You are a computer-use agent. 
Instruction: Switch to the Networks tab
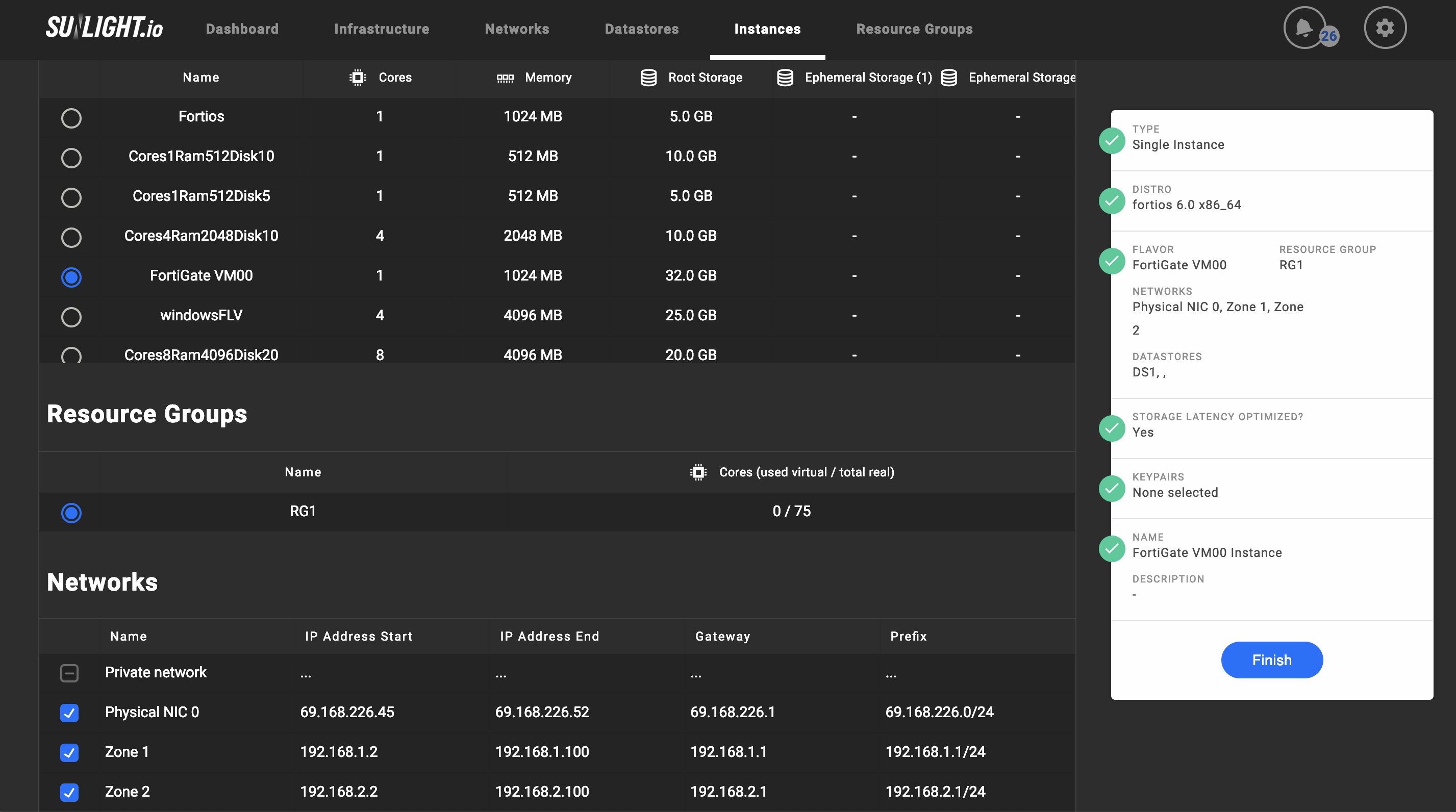(517, 29)
